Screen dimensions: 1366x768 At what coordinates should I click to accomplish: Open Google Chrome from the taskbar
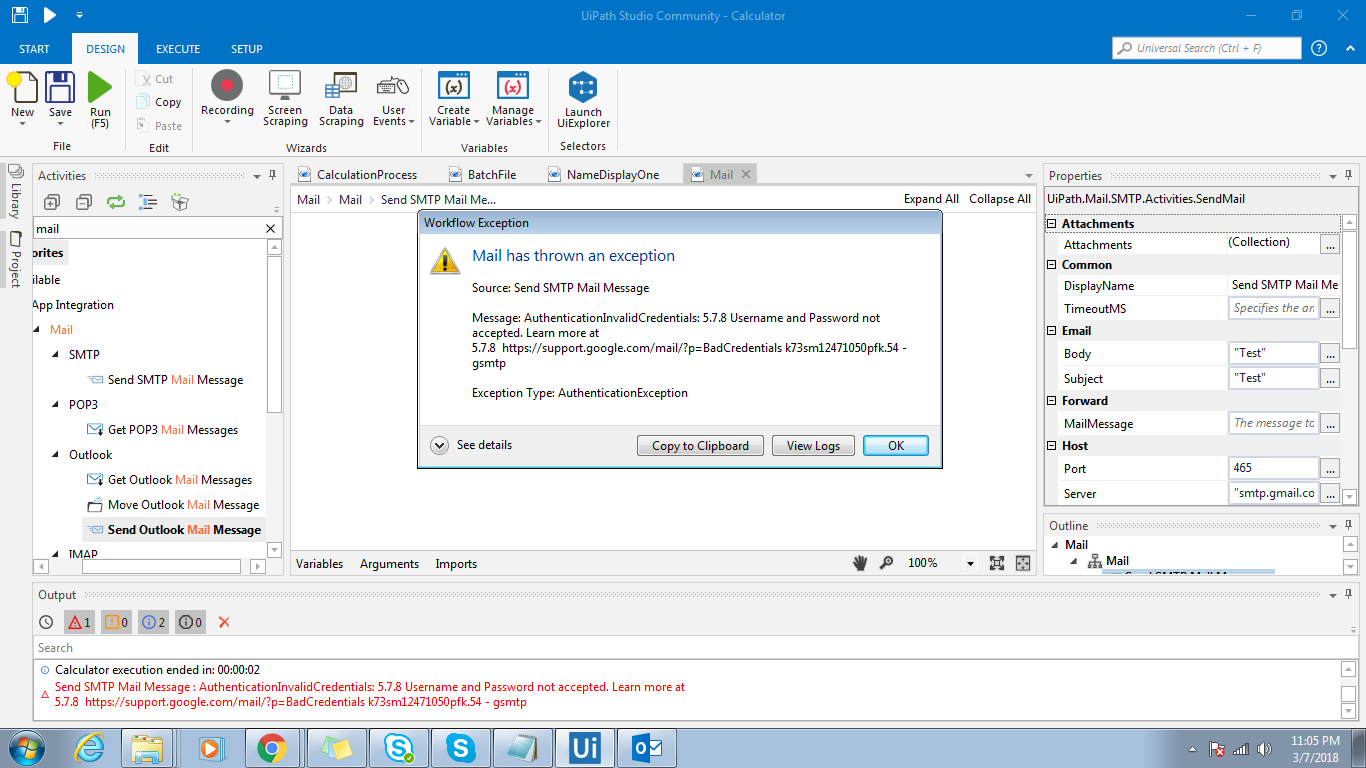tap(271, 748)
